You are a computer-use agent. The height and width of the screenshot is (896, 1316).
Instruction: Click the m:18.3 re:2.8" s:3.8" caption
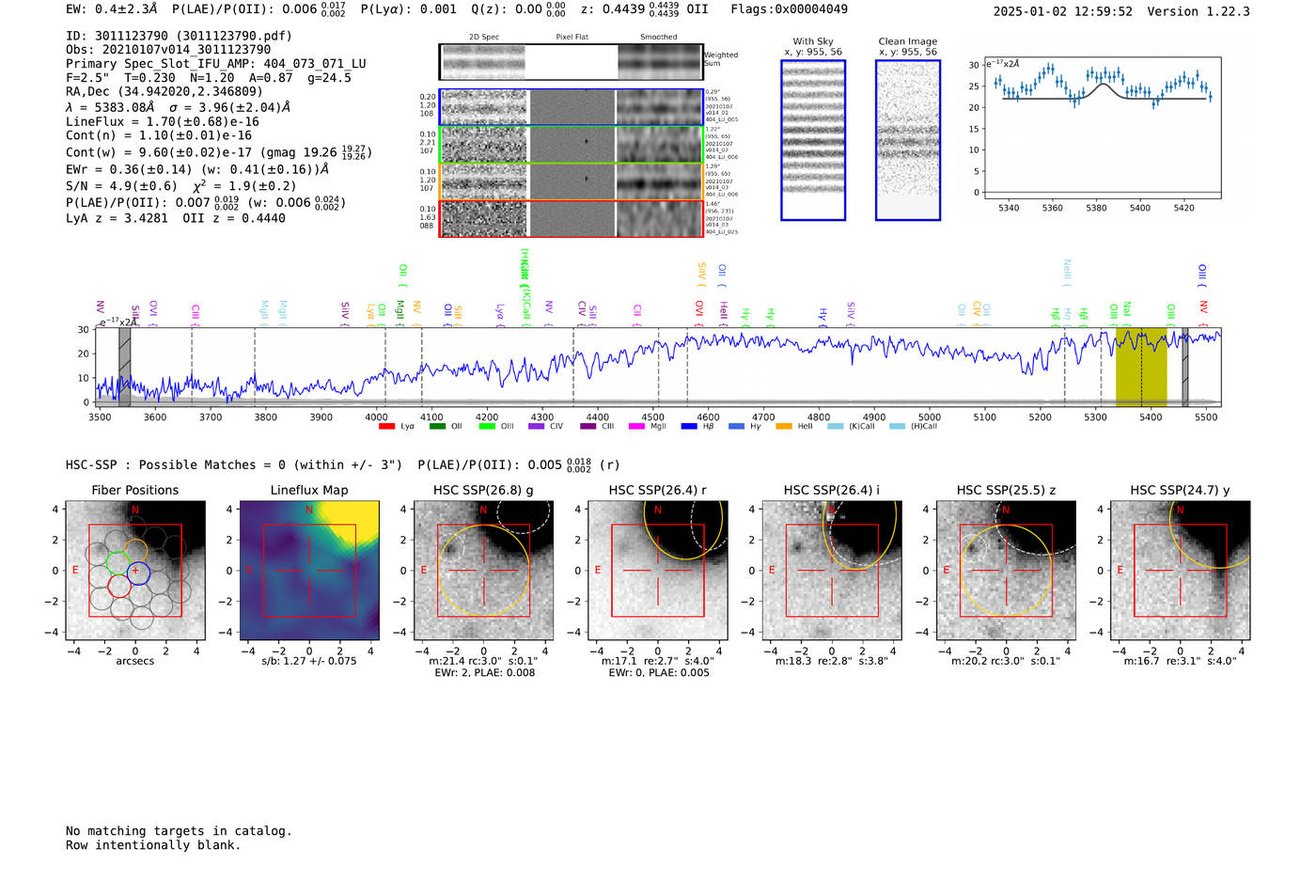click(832, 661)
